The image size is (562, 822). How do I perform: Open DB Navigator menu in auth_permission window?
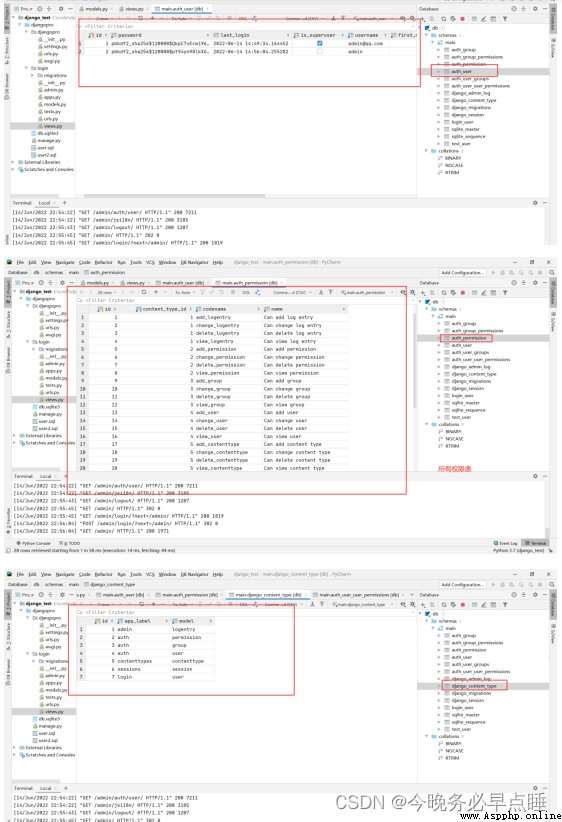pyautogui.click(x=194, y=263)
